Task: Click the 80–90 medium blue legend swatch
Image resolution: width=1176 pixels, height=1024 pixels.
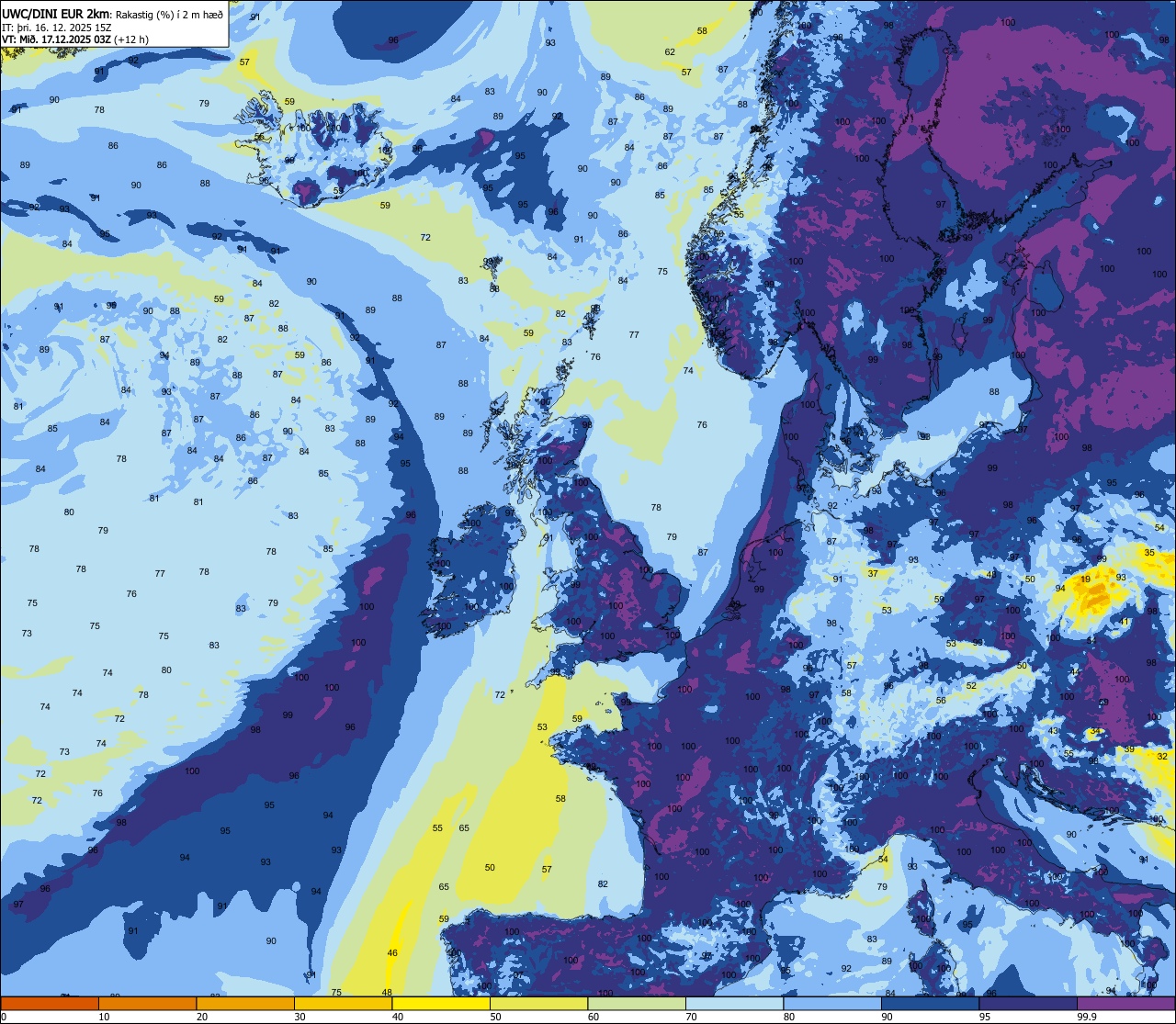Action: coord(832,1003)
